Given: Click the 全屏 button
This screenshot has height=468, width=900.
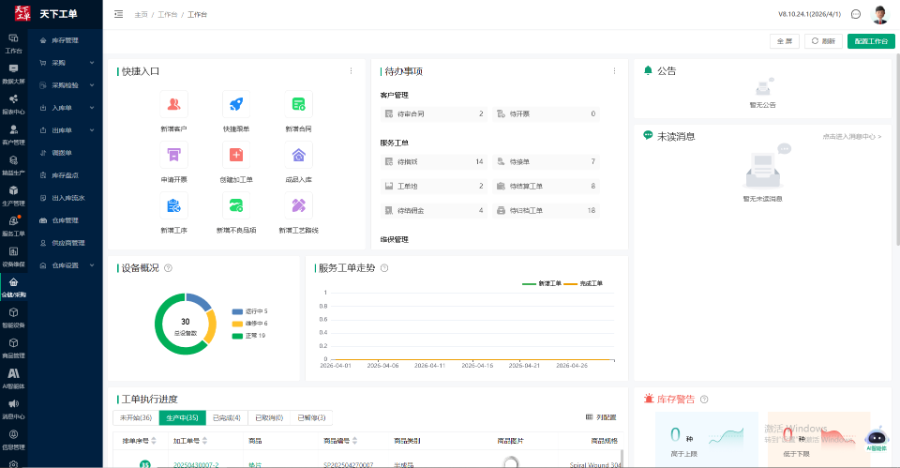Looking at the screenshot, I should 784,41.
